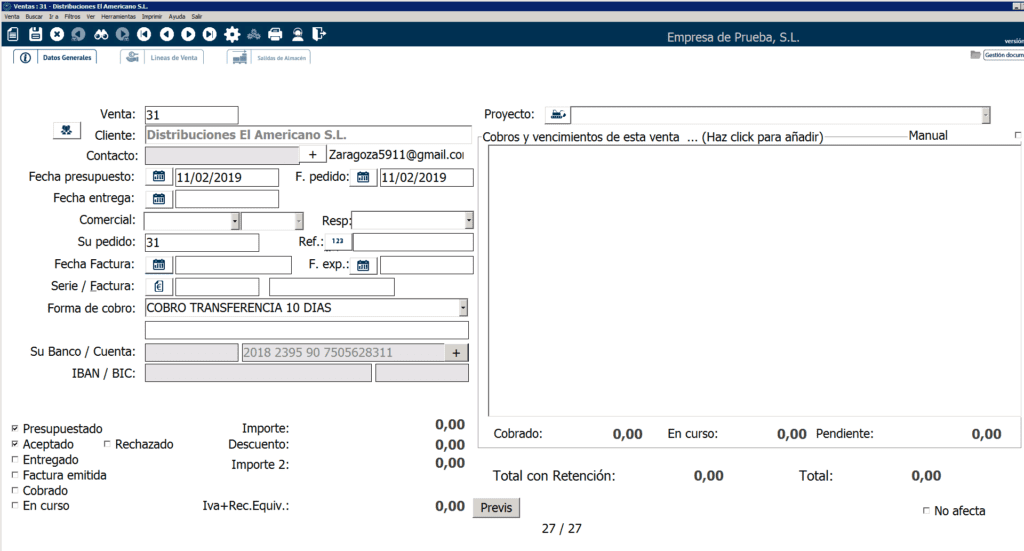This screenshot has height=551, width=1024.
Task: Click the Su pedido input field
Action: point(201,242)
